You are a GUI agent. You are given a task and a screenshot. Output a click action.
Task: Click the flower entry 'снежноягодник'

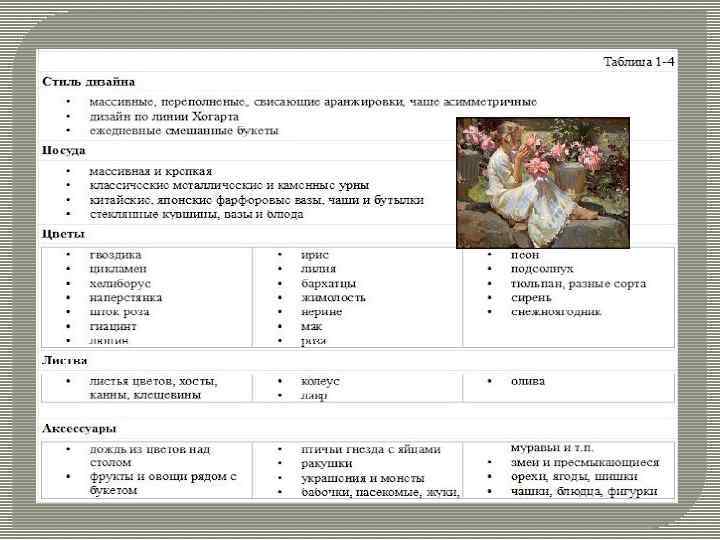pos(556,312)
